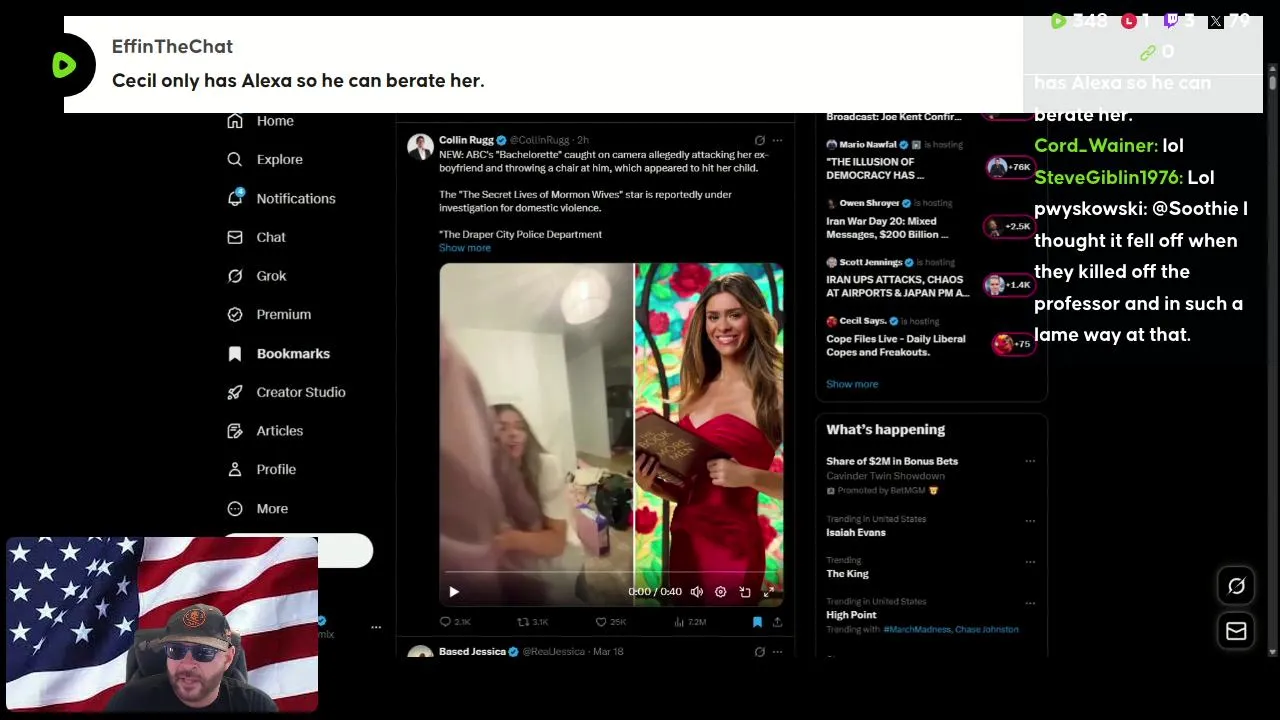Click the Grok logo icon in sidebar
Screen dimensions: 1280x720
pyautogui.click(x=235, y=276)
